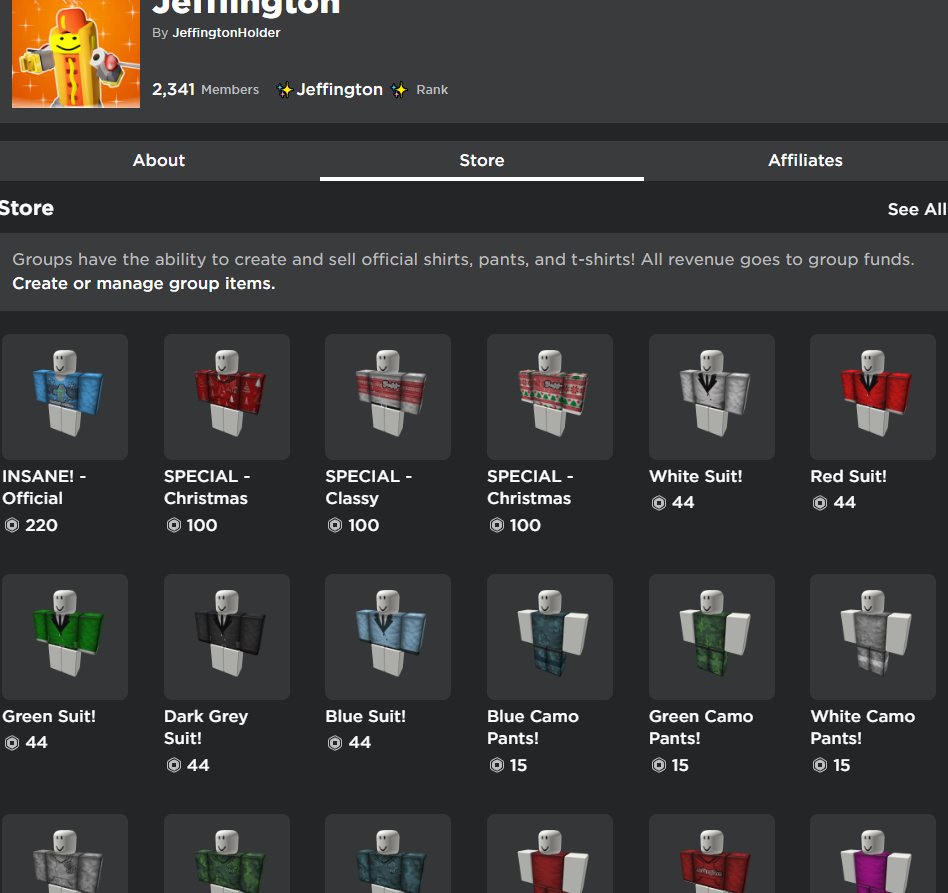Click the Red Suit! title text

848,476
